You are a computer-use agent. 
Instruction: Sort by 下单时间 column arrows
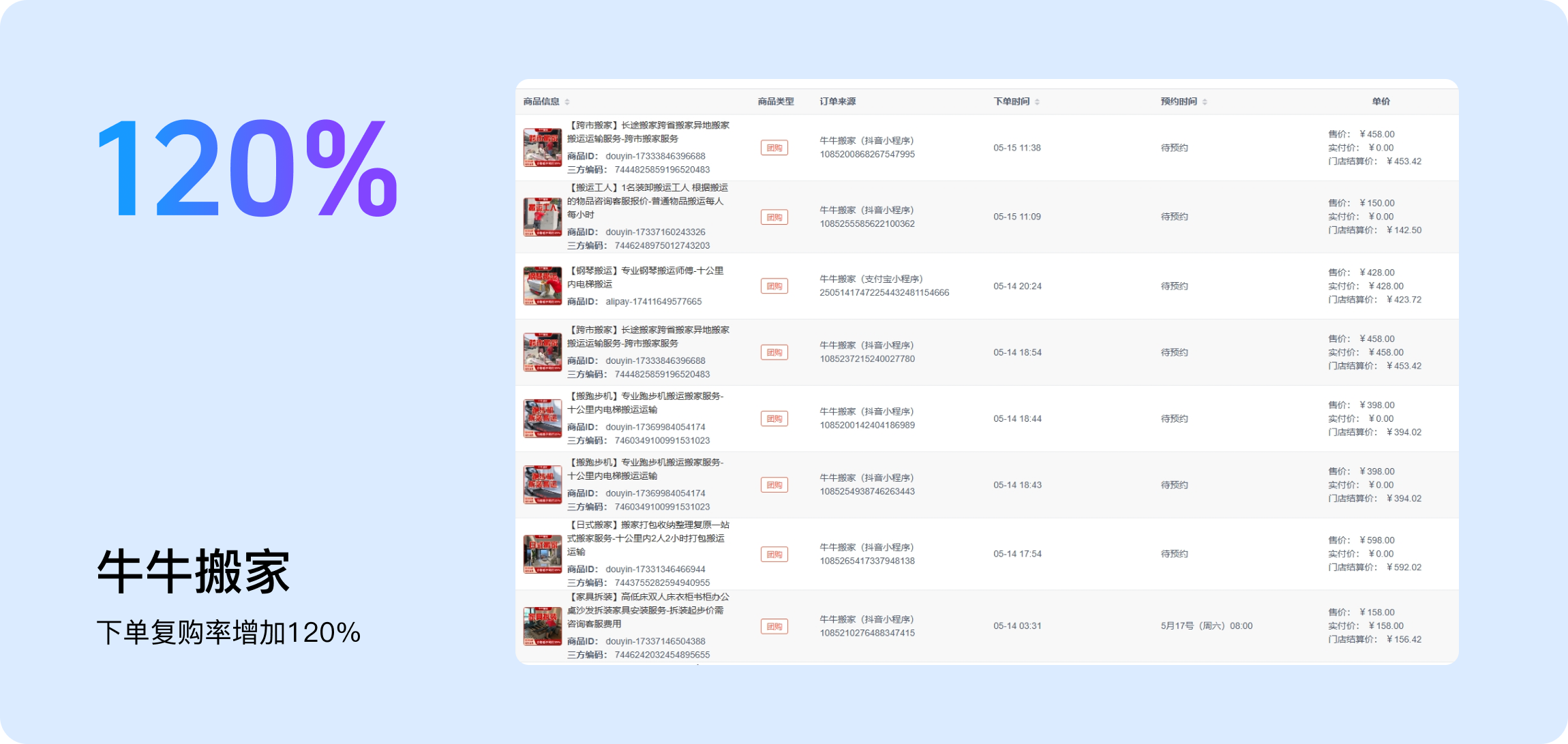tap(1037, 102)
